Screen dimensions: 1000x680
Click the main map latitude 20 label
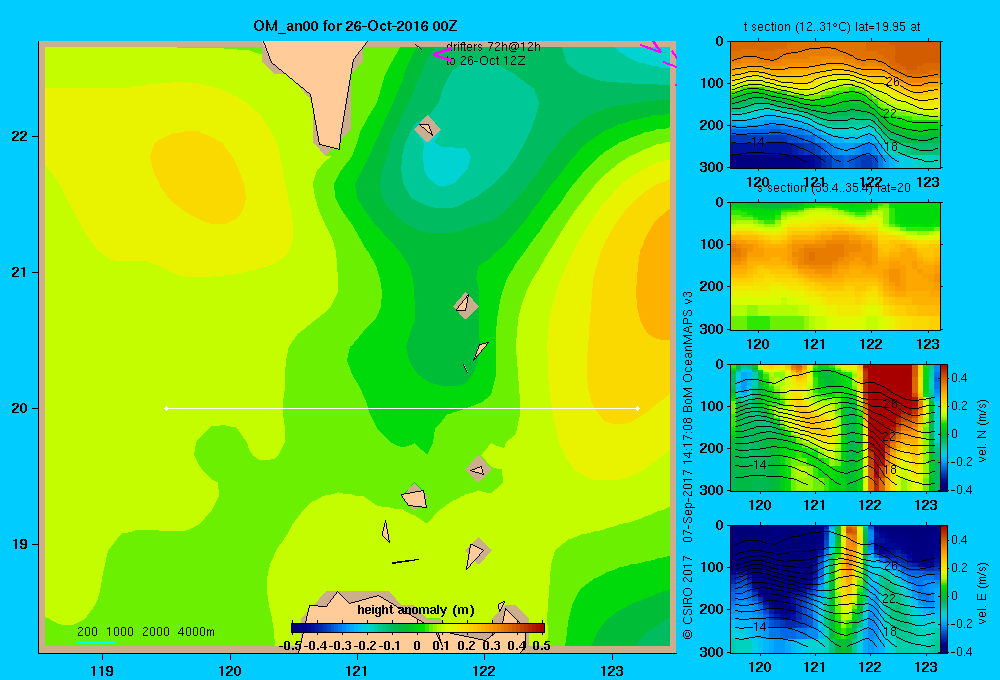point(19,408)
